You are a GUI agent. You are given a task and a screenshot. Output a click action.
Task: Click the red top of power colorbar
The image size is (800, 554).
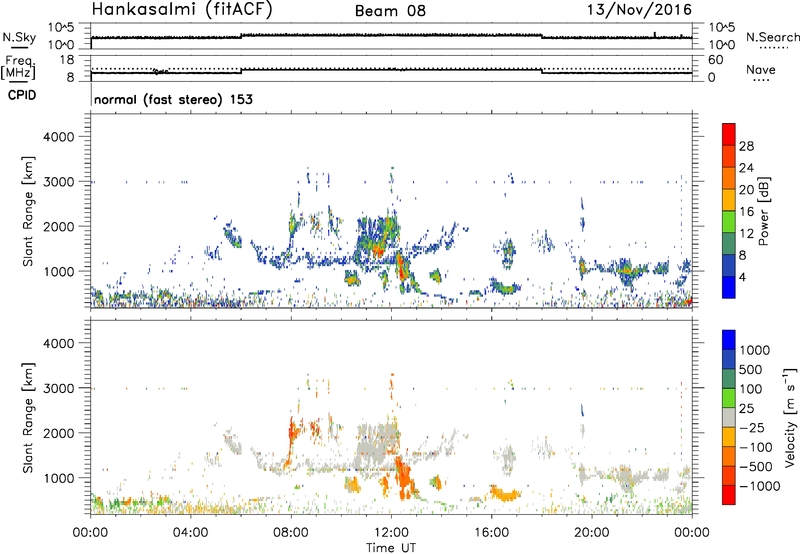(x=729, y=134)
